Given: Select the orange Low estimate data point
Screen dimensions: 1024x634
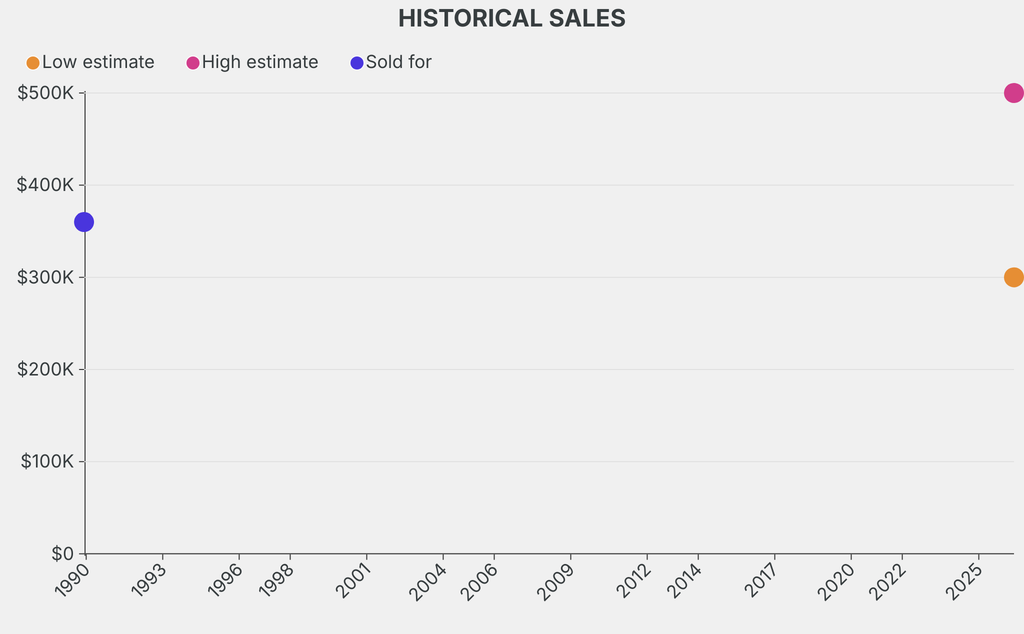Looking at the screenshot, I should 1013,277.
